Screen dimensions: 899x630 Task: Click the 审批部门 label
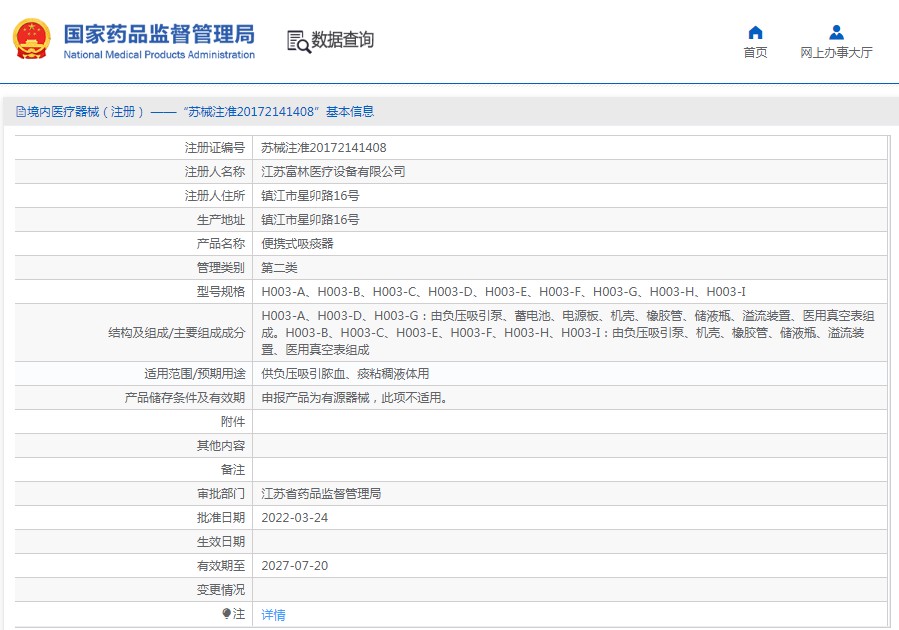221,494
